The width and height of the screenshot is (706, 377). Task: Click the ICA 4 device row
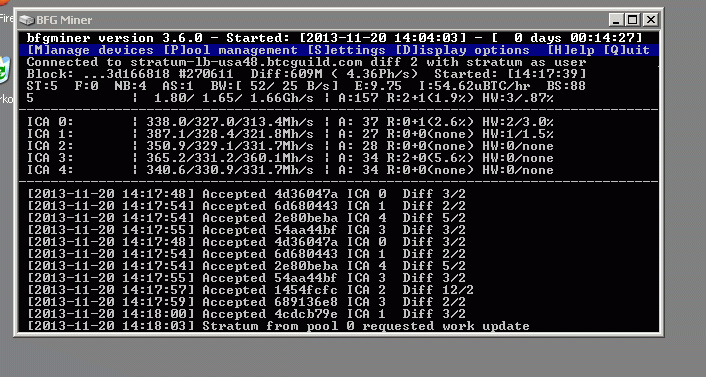tap(290, 170)
